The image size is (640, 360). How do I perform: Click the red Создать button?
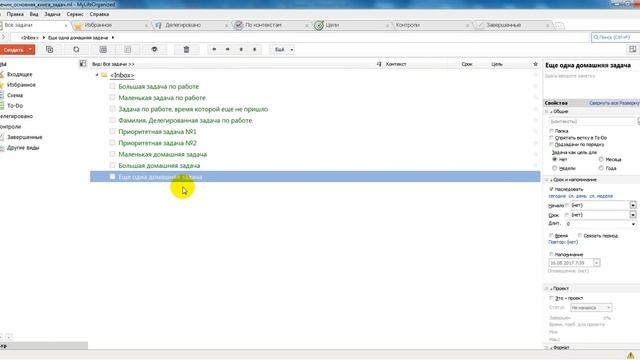pyautogui.click(x=14, y=50)
